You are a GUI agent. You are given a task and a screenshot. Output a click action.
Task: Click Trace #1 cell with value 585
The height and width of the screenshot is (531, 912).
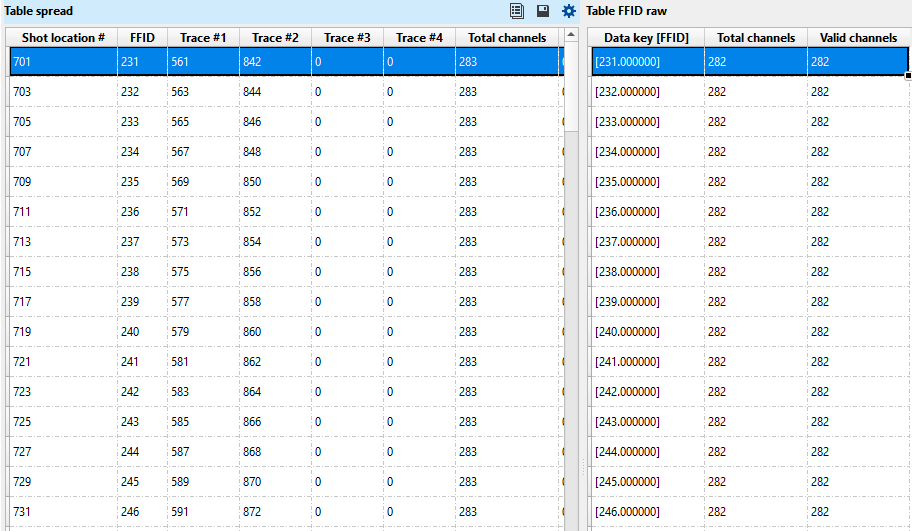point(203,422)
